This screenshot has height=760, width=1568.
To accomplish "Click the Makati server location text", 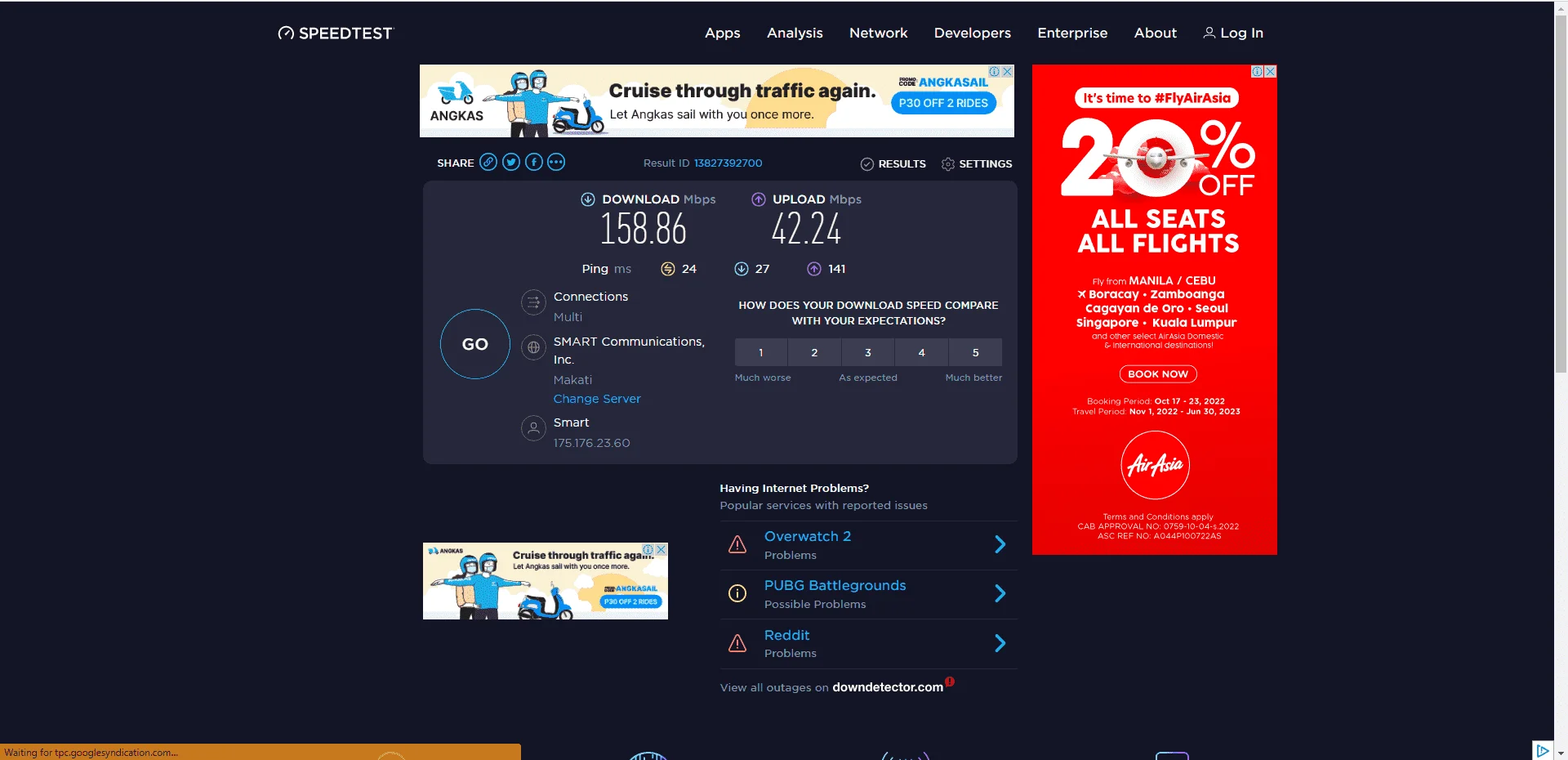I will (573, 380).
